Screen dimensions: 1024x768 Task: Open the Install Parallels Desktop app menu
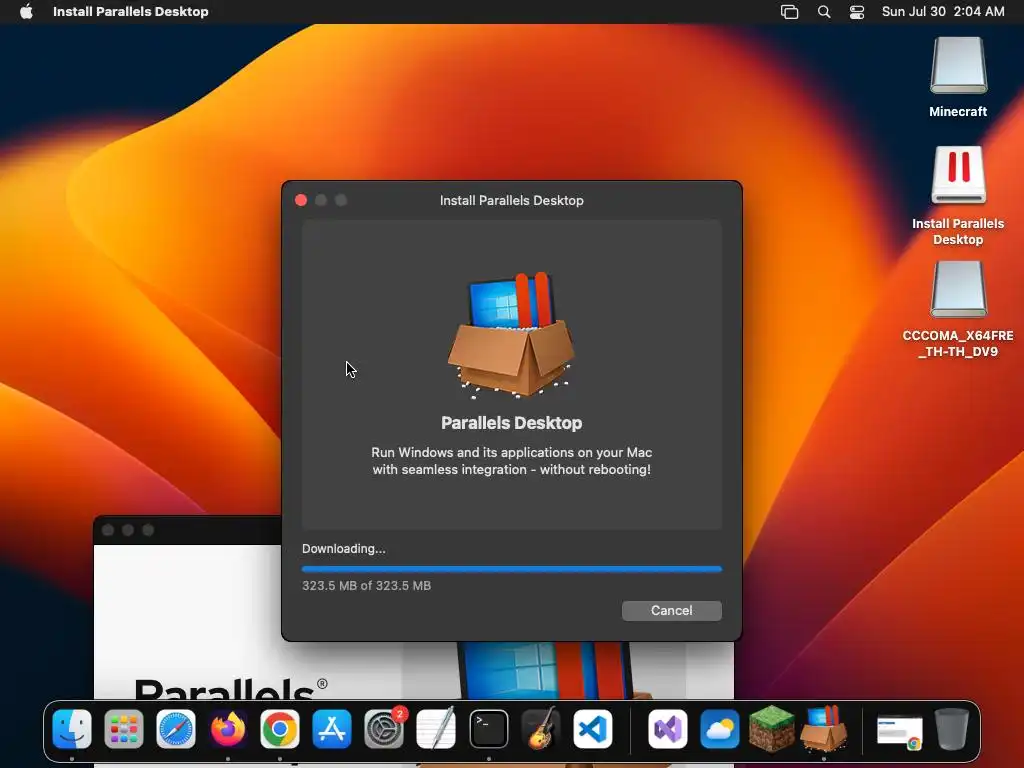tap(131, 11)
